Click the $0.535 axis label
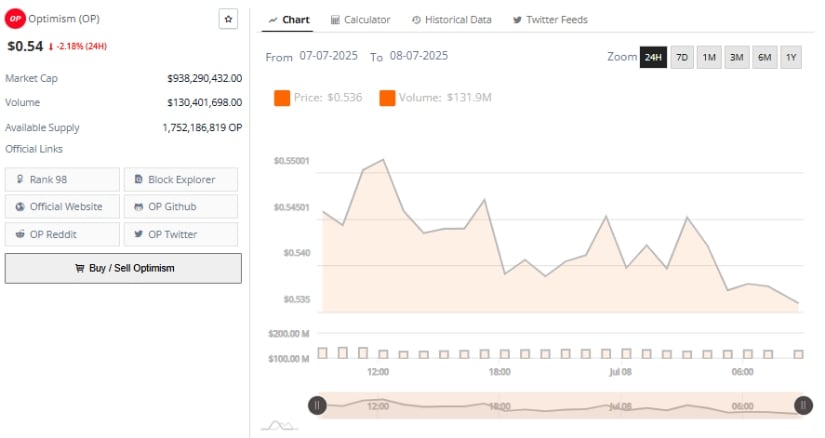The image size is (825, 438). 297,300
